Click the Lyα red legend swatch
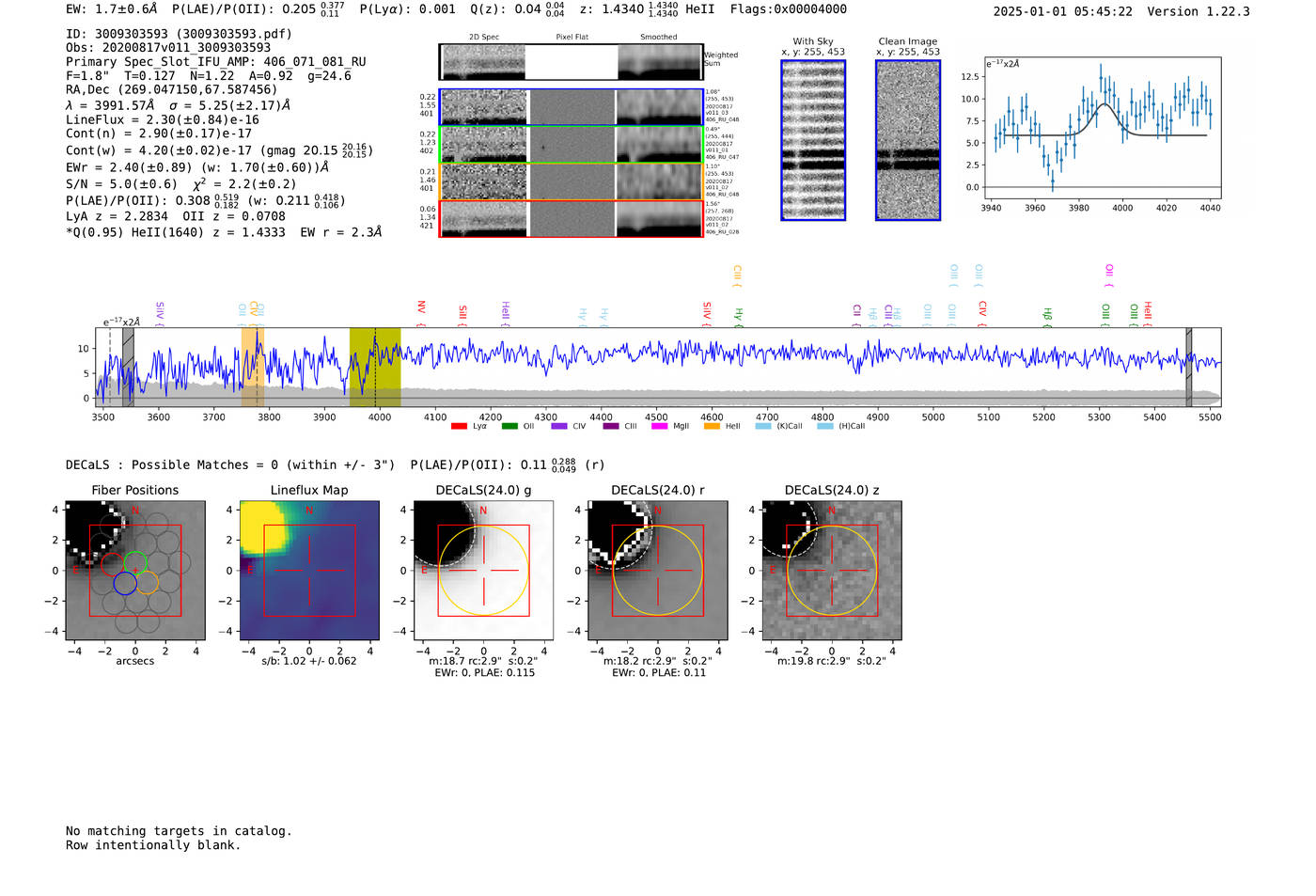The image size is (1316, 896). tap(459, 426)
